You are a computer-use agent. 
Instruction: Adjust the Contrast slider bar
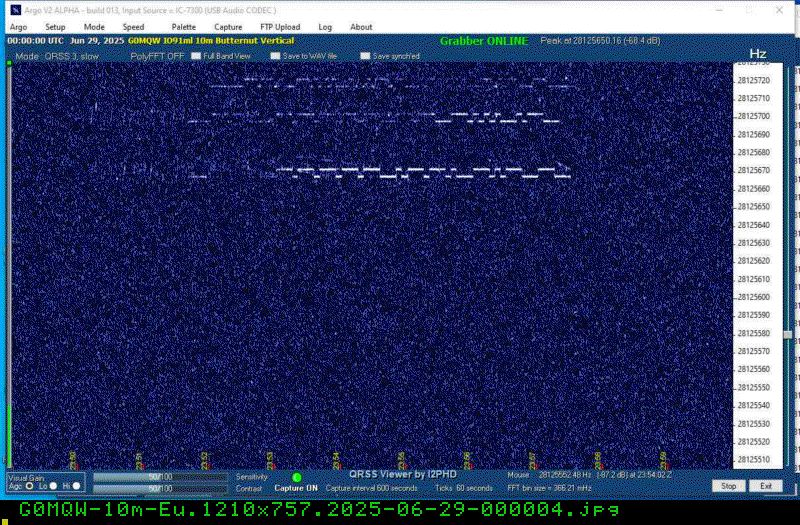(x=160, y=489)
